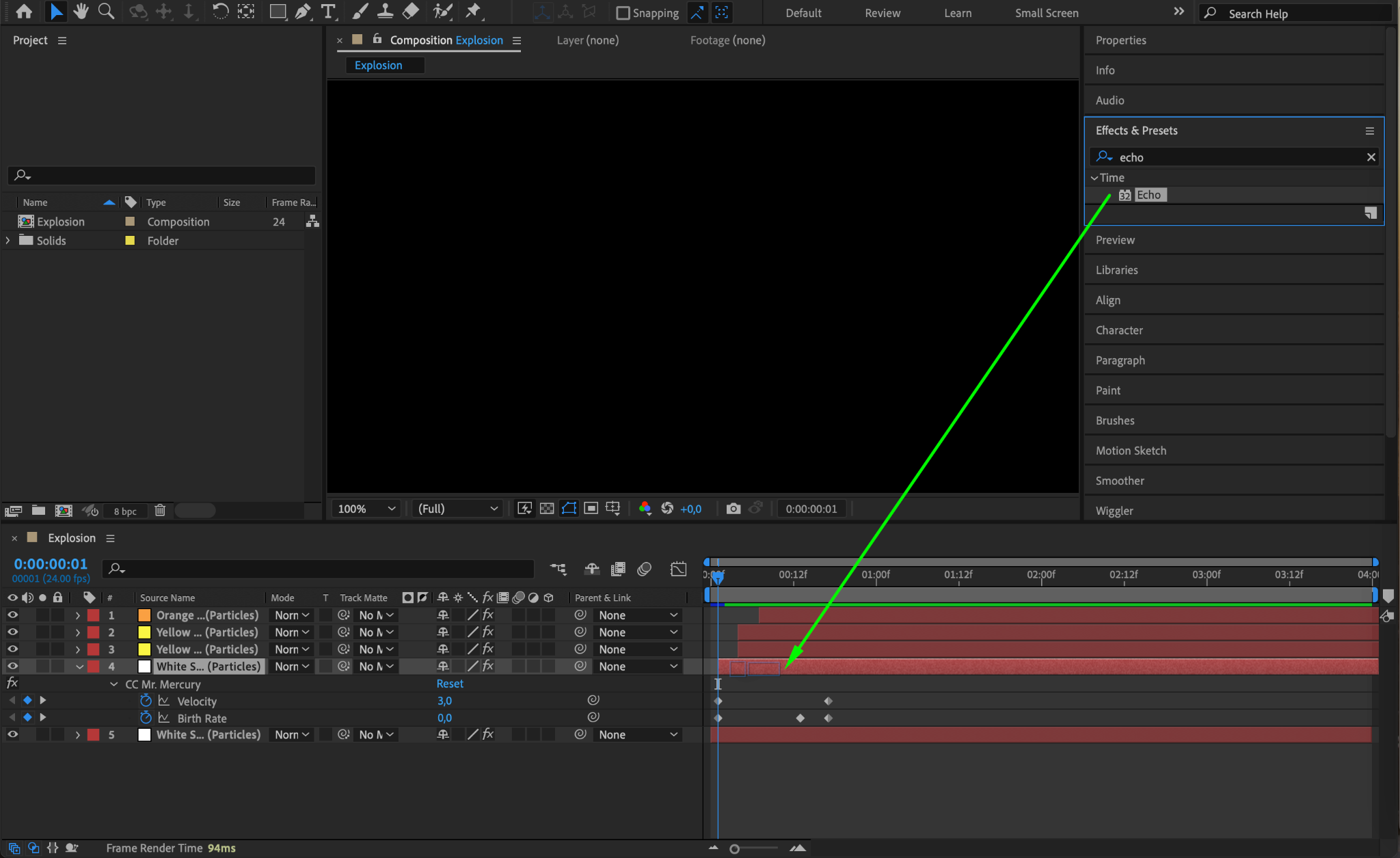Select the Rotation tool

pyautogui.click(x=219, y=12)
